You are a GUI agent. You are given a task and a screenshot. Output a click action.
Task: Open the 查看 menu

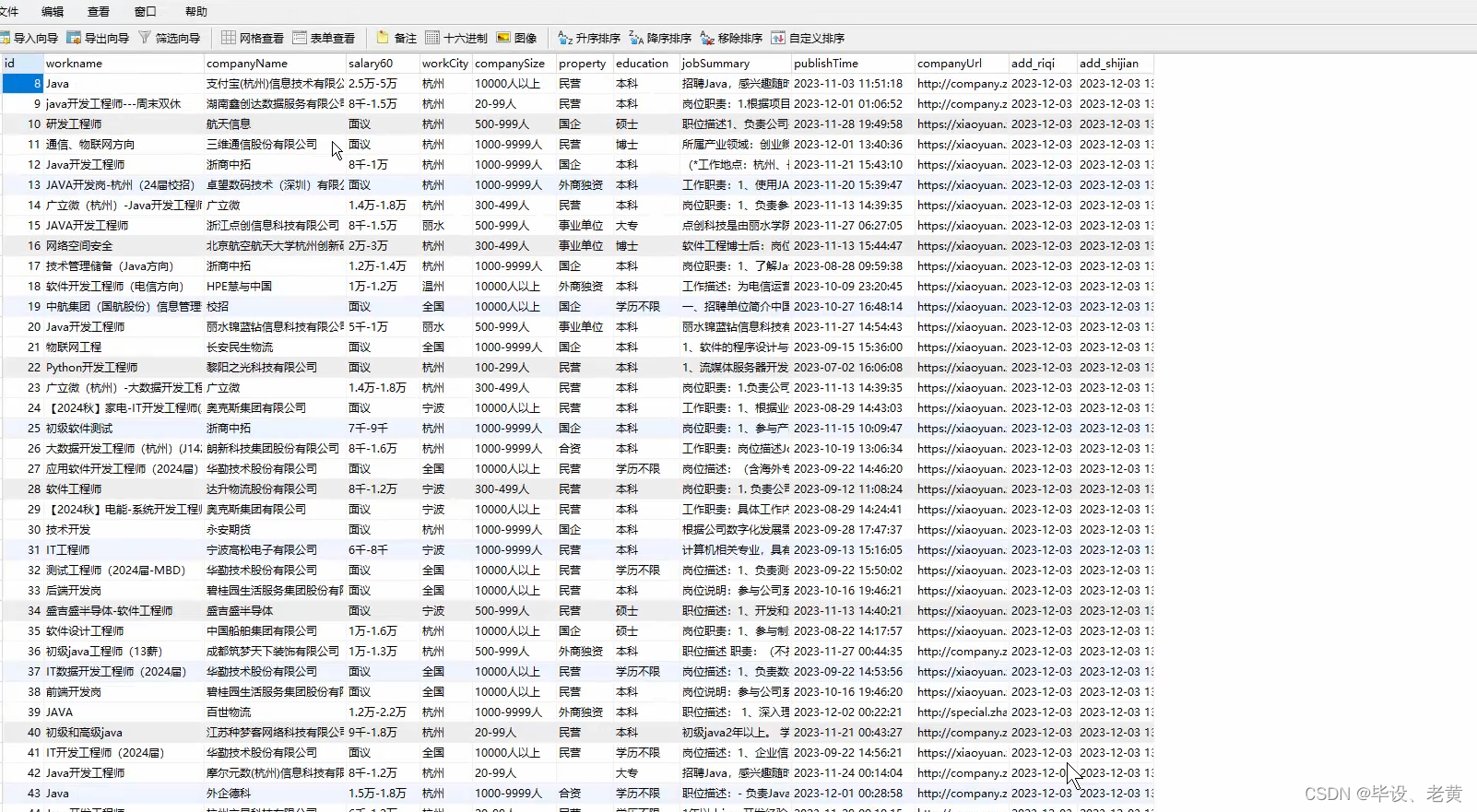coord(99,11)
